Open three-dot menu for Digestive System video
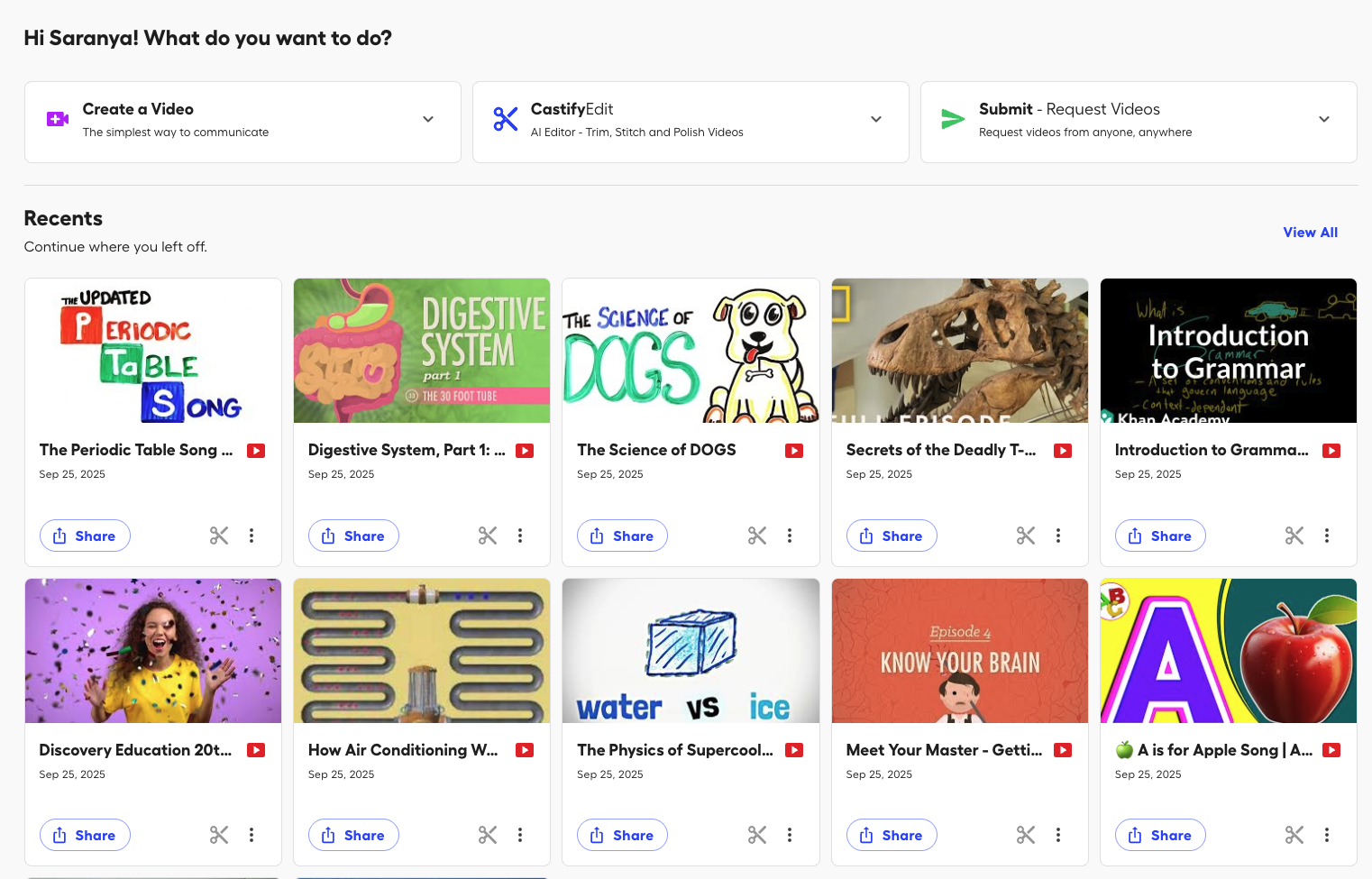The width and height of the screenshot is (1372, 879). click(x=520, y=536)
